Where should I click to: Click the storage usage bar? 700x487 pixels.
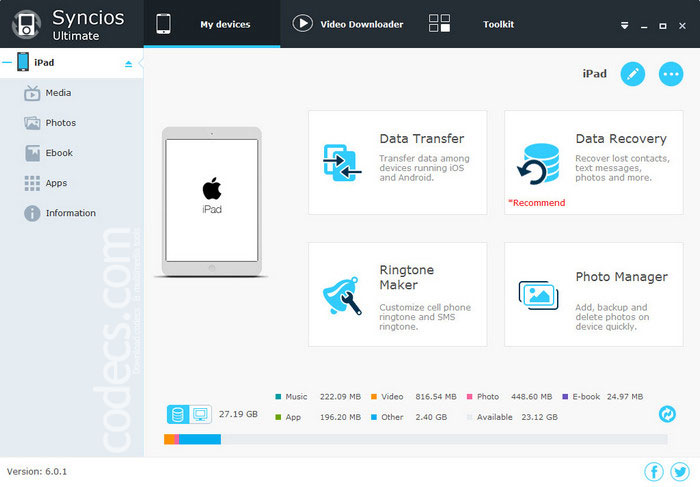click(416, 439)
